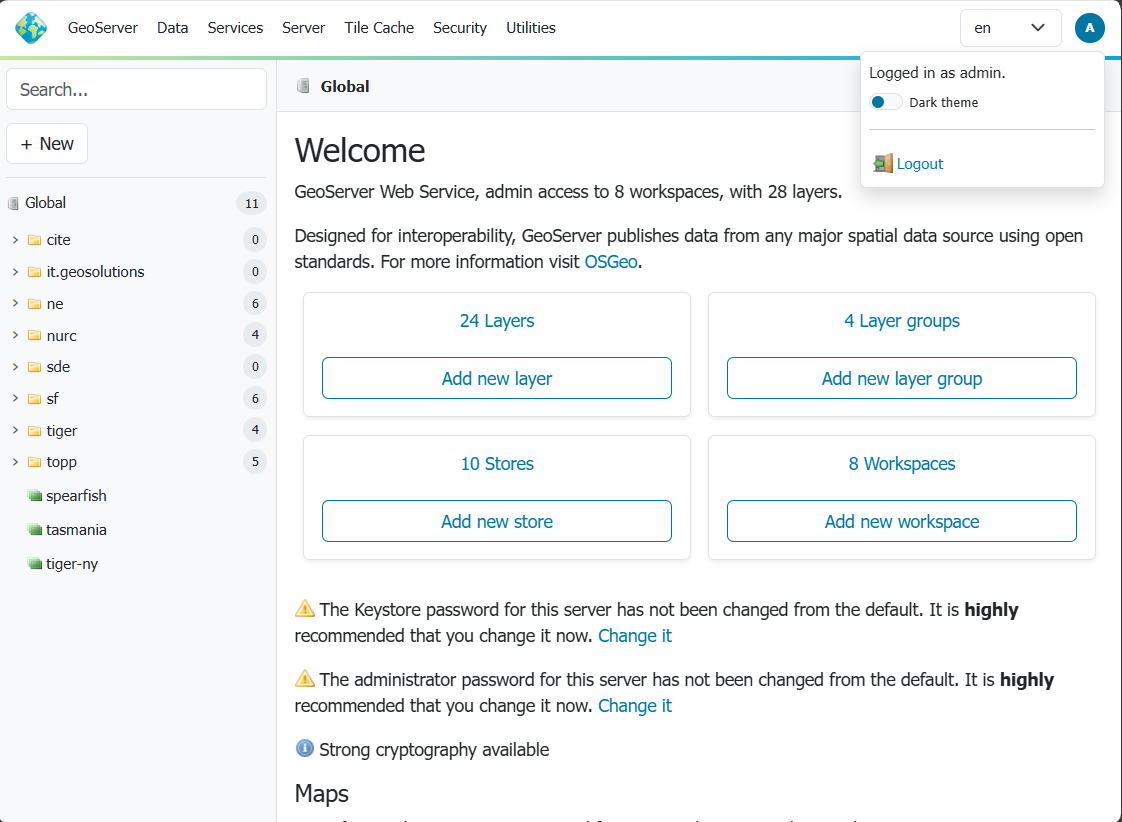Image resolution: width=1122 pixels, height=822 pixels.
Task: Open the language dropdown showing en
Action: (x=1010, y=28)
